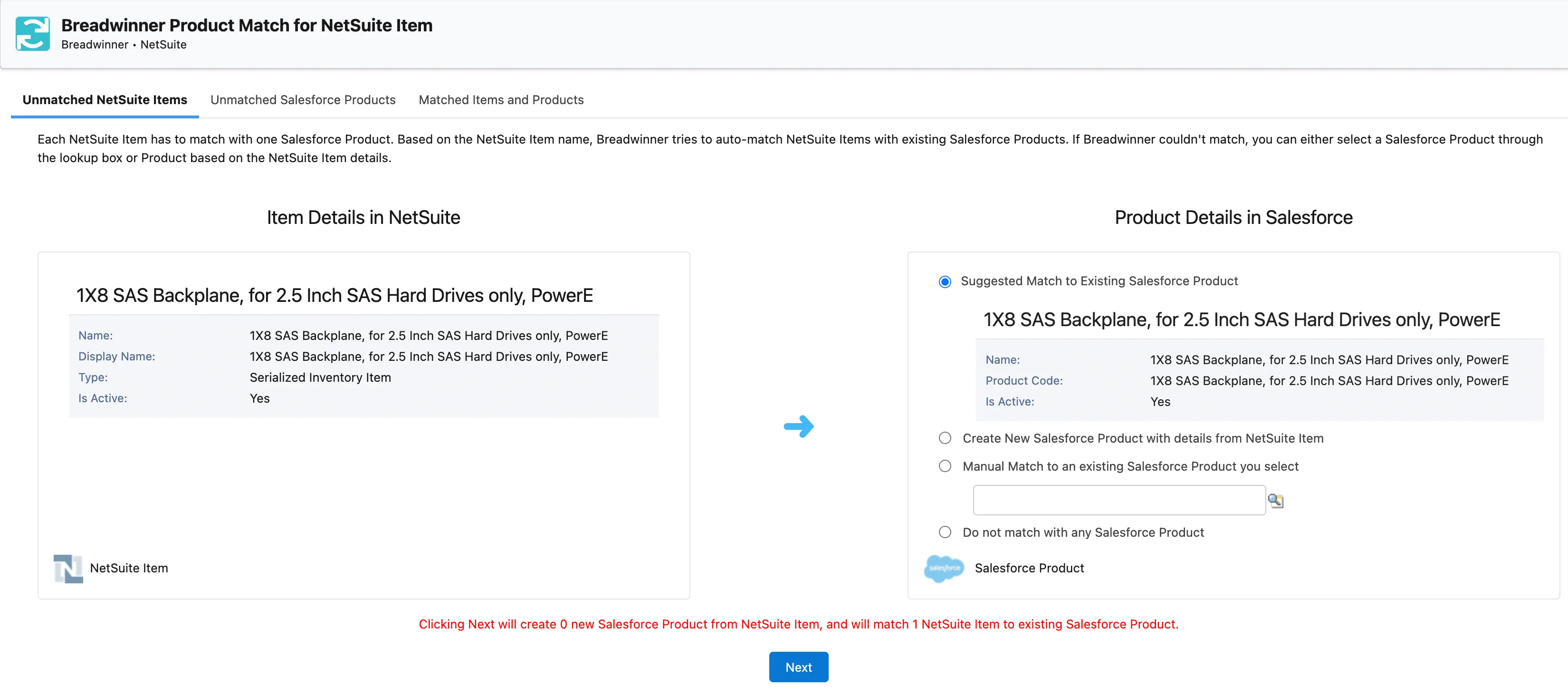Click the NetSuite item card title

[334, 295]
